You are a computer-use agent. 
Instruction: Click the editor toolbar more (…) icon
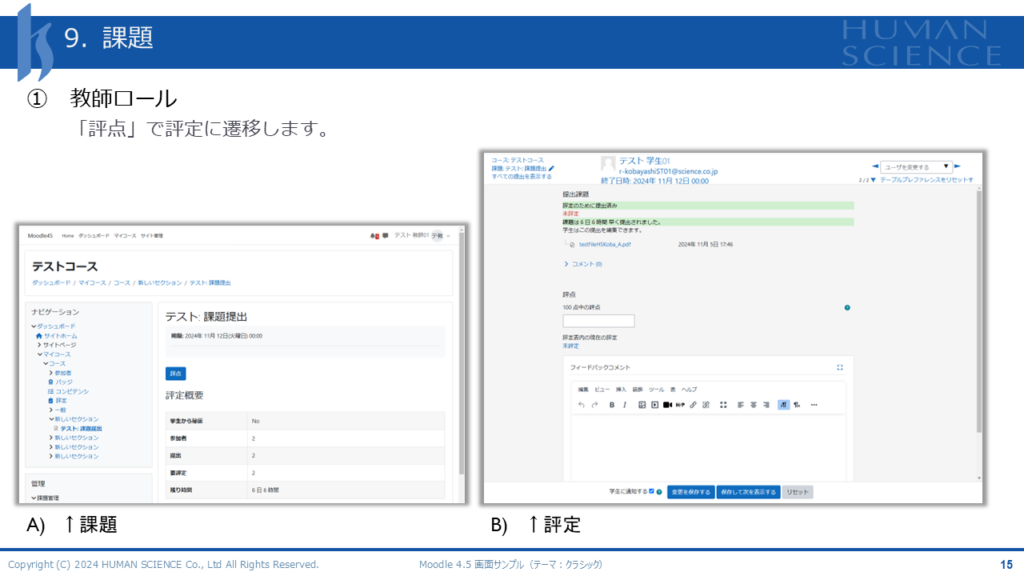[x=814, y=405]
